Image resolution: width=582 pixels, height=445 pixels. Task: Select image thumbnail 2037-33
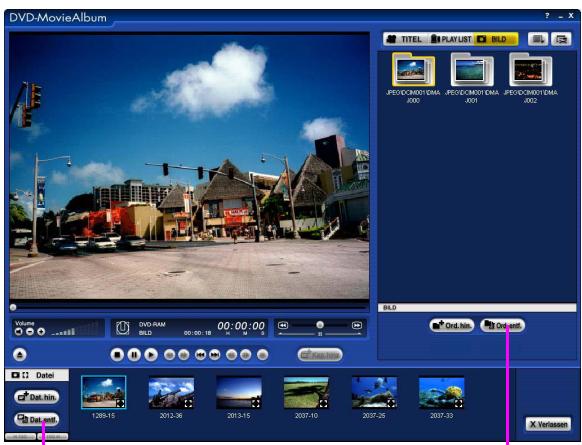pyautogui.click(x=442, y=393)
